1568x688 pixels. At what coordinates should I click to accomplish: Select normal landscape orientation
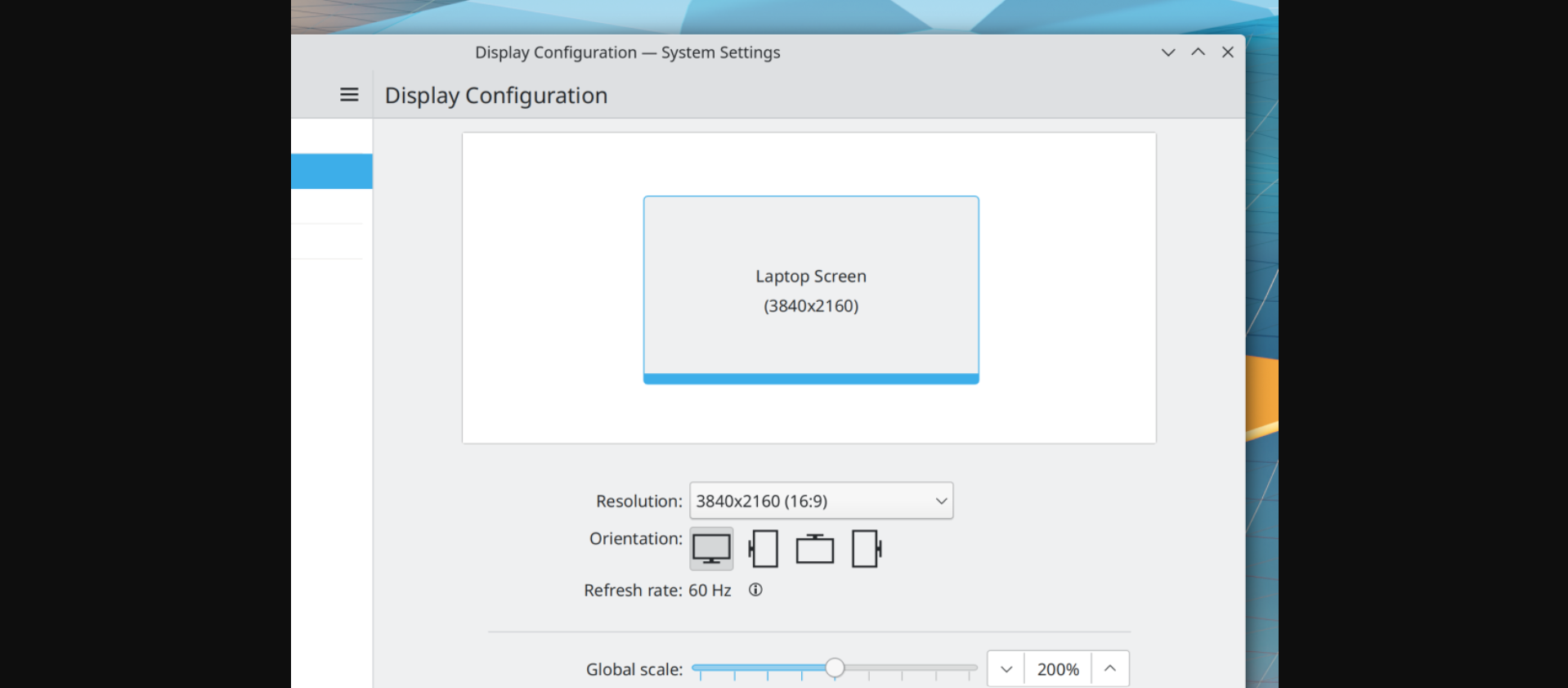711,548
